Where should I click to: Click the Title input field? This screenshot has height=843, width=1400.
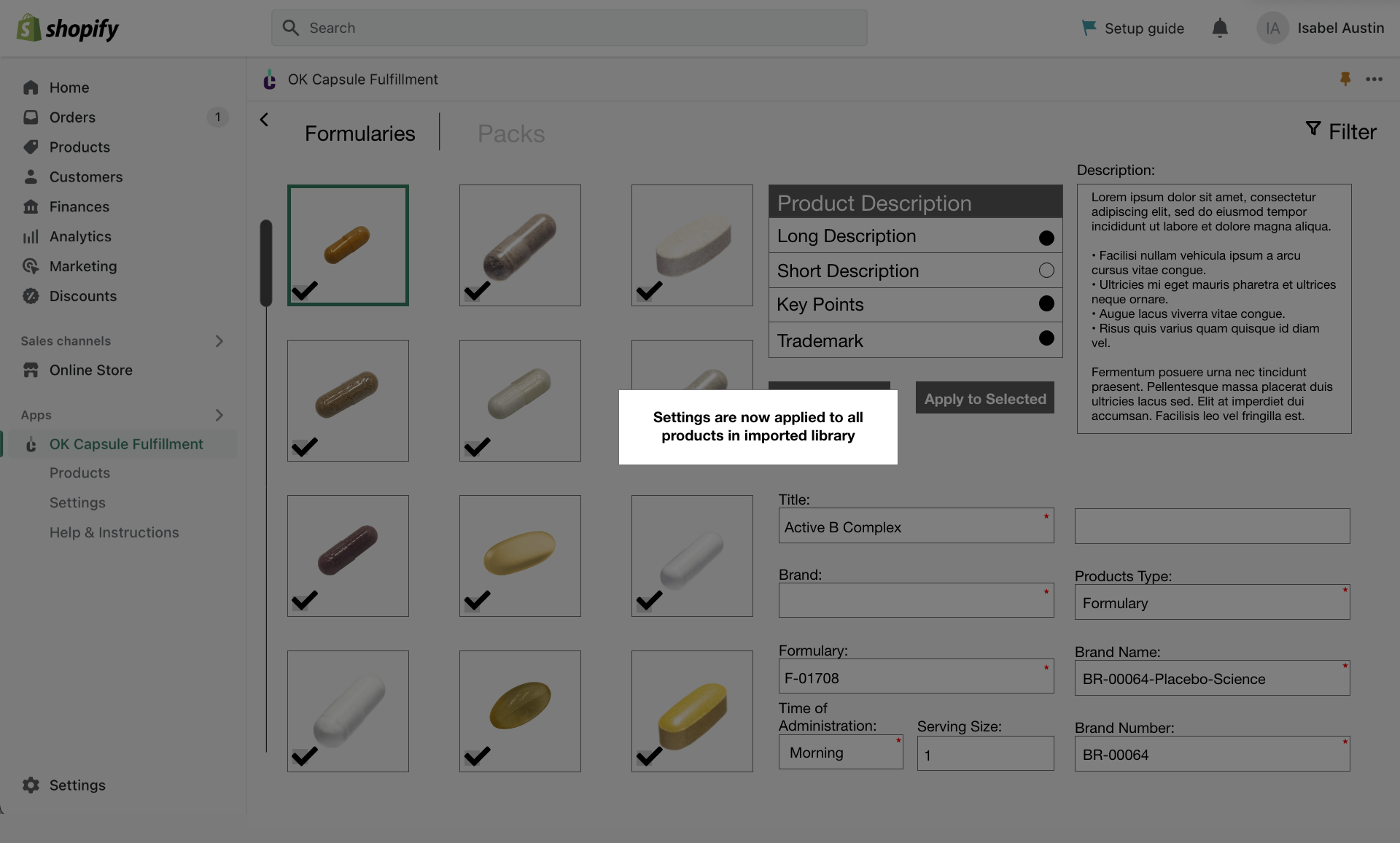[x=915, y=527]
